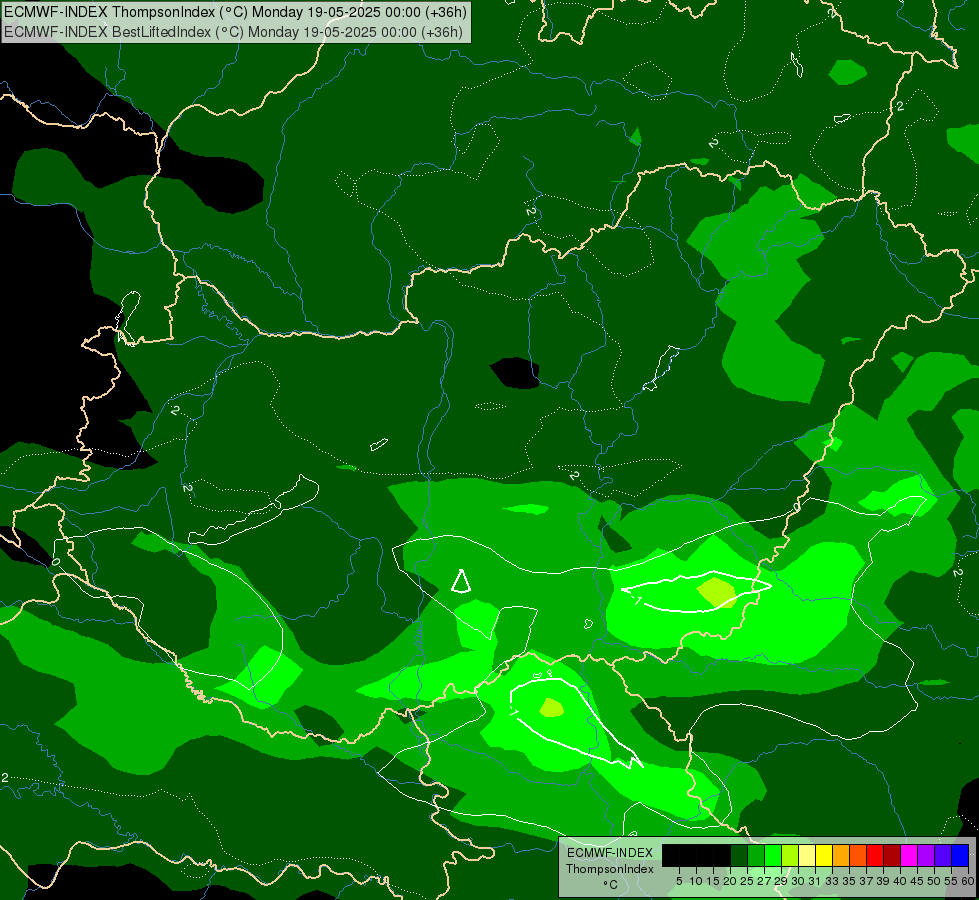Pick the pure blue 55–60 legend swatch
The height and width of the screenshot is (900, 979).
coord(960,855)
